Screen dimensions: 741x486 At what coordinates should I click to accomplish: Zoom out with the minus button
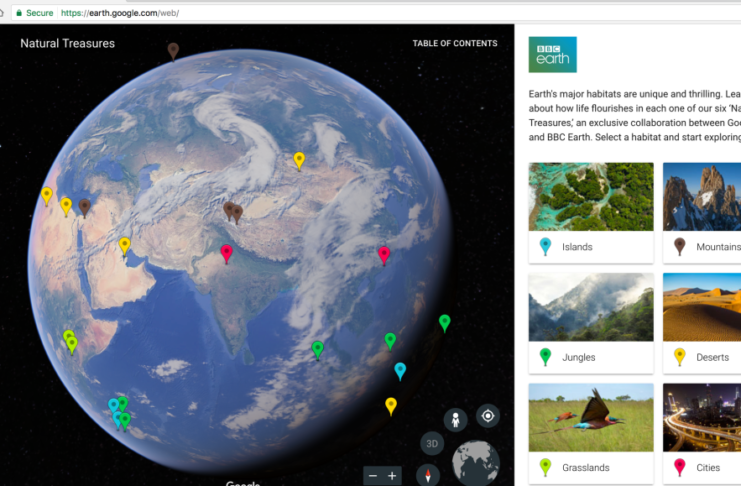coord(373,476)
